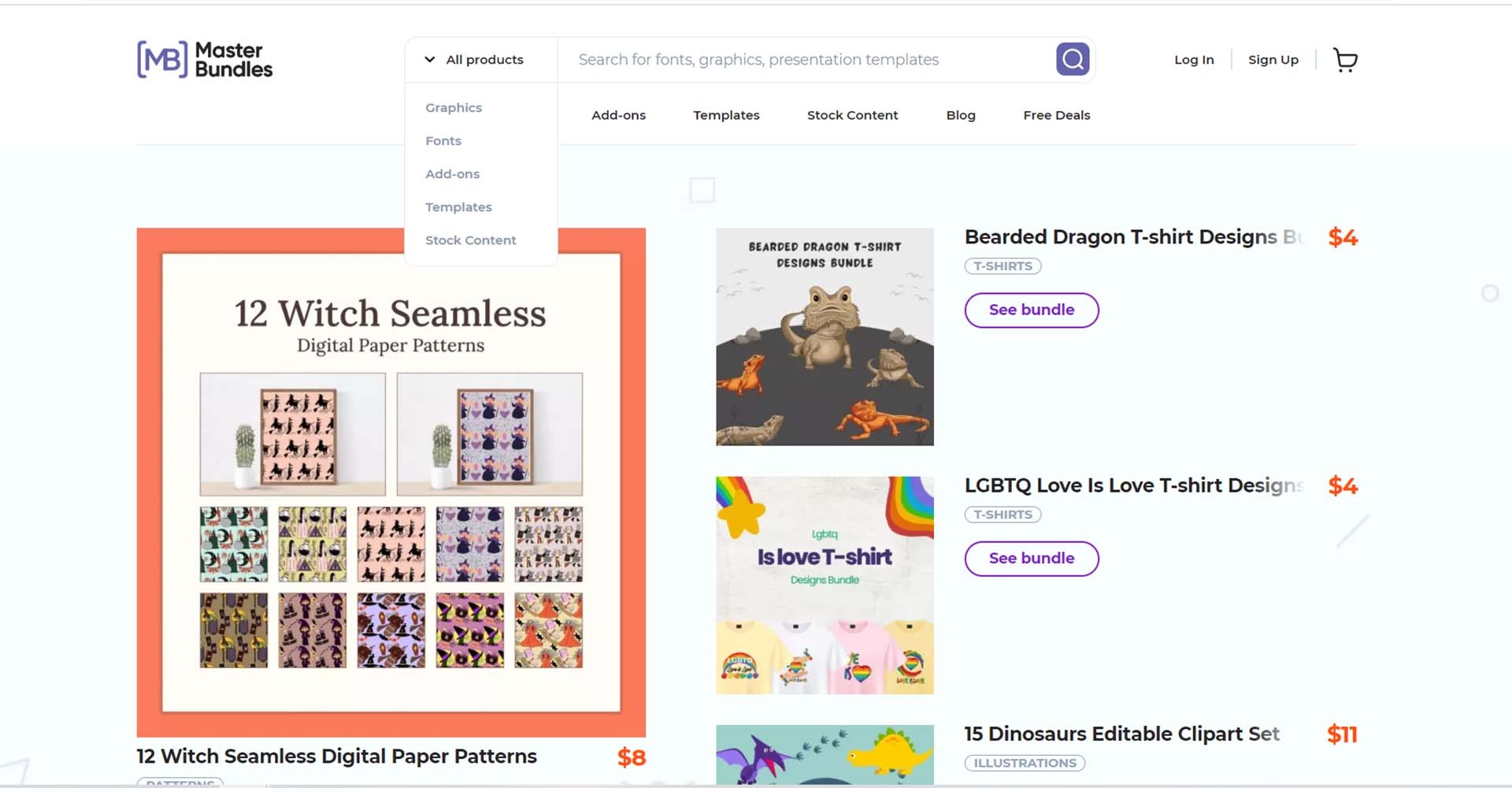1512x788 pixels.
Task: Open the Blog page
Action: coord(960,115)
